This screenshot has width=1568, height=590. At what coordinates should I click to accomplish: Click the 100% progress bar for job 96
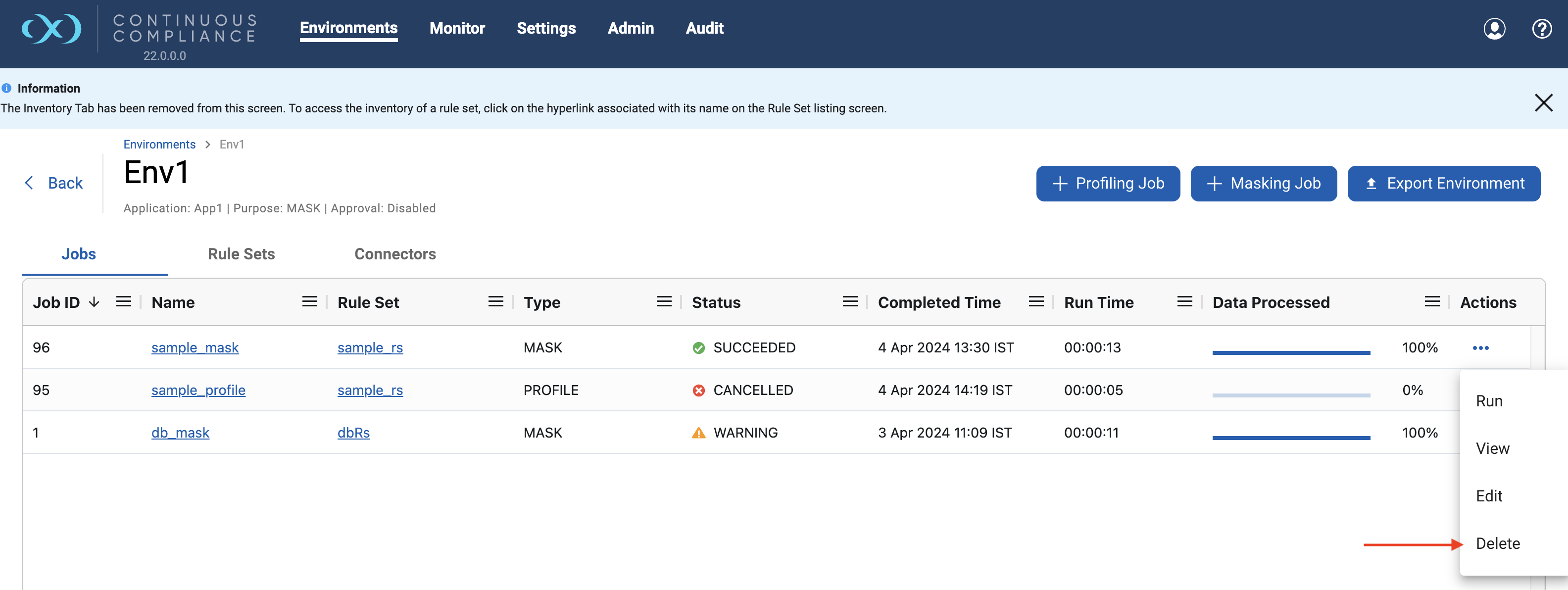click(x=1290, y=352)
